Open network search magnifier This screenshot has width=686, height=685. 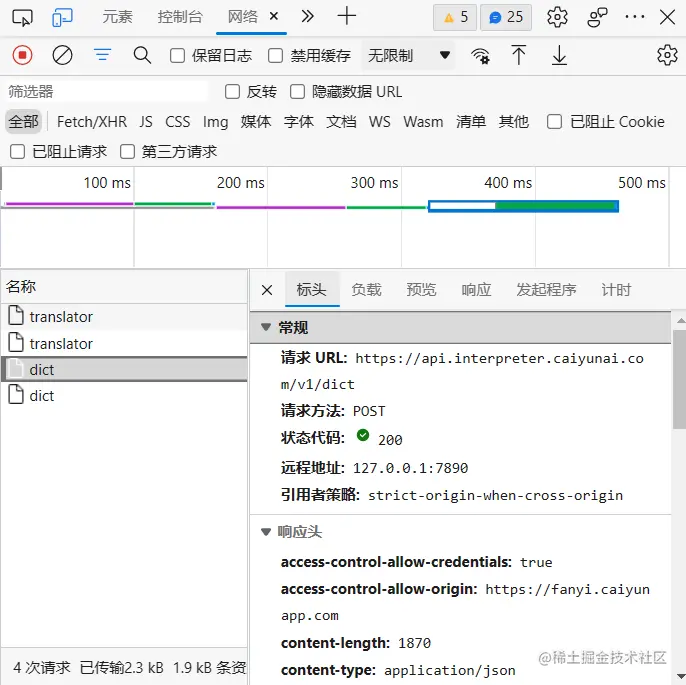click(x=142, y=56)
